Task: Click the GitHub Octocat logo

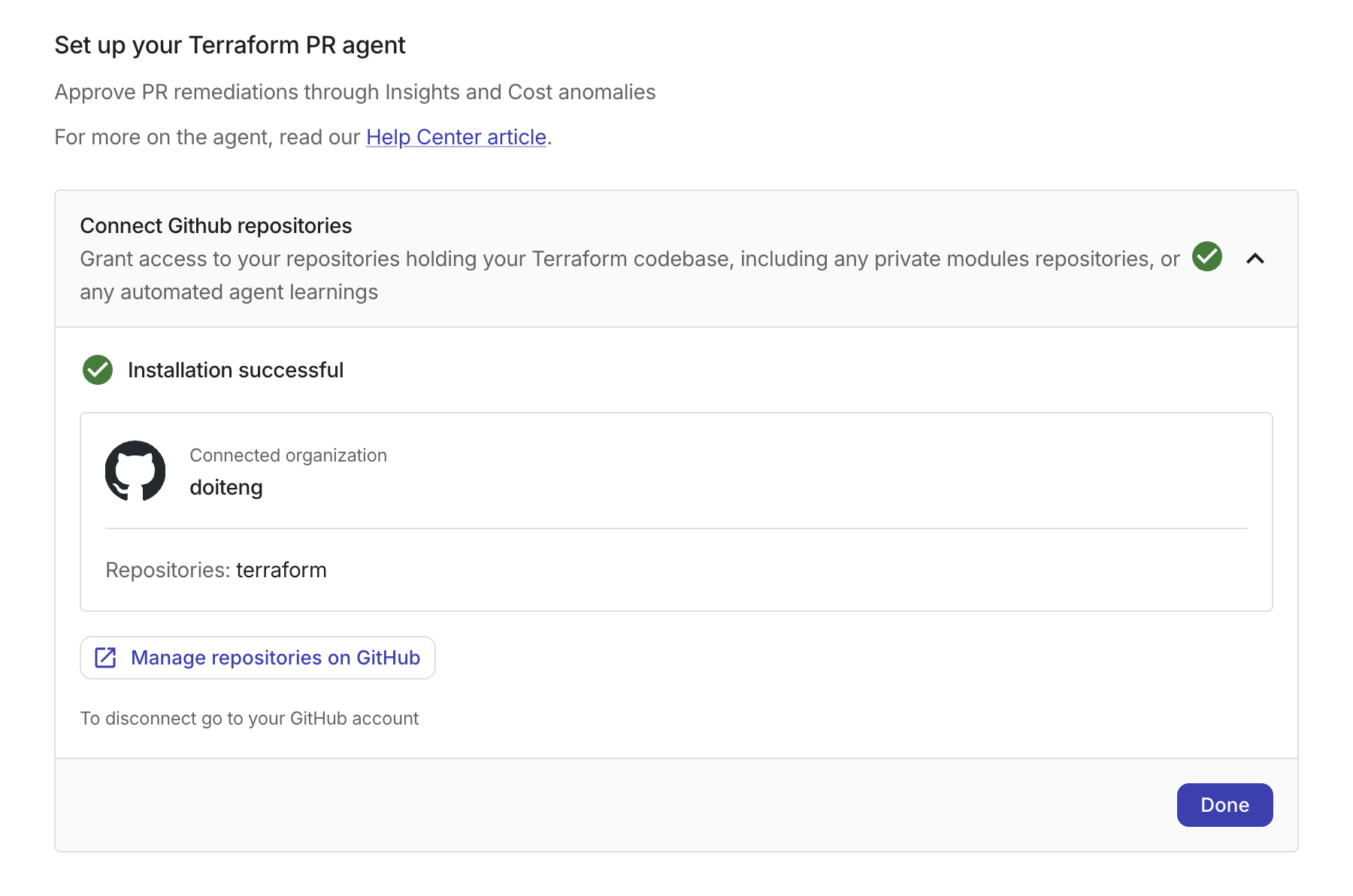Action: coord(135,471)
